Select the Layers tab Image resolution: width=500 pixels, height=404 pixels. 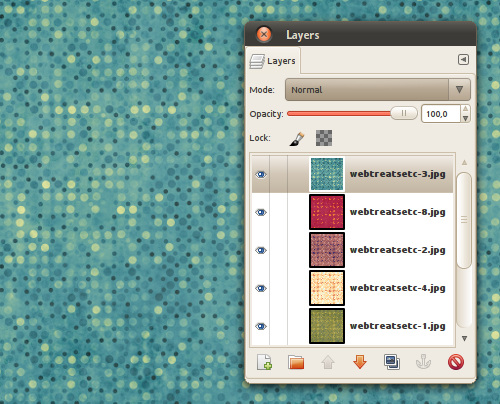click(273, 61)
